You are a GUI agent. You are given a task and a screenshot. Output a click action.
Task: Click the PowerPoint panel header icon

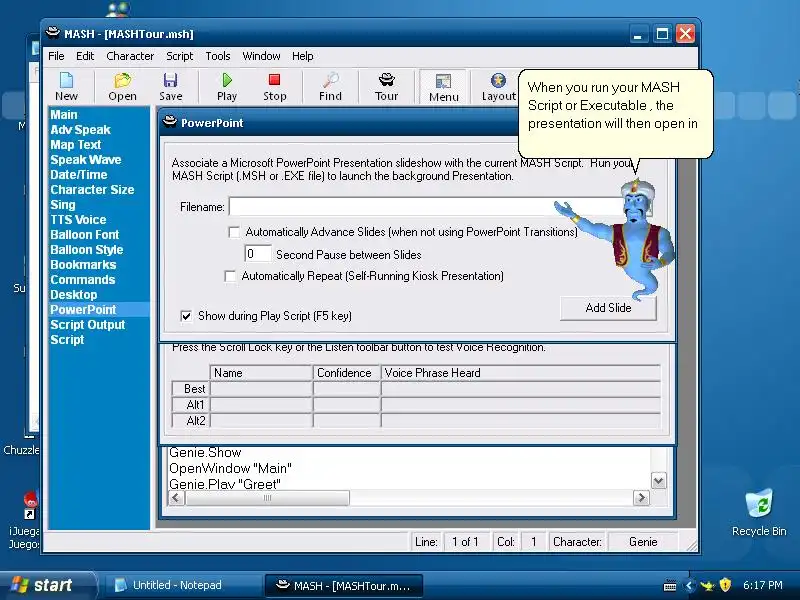(x=169, y=122)
